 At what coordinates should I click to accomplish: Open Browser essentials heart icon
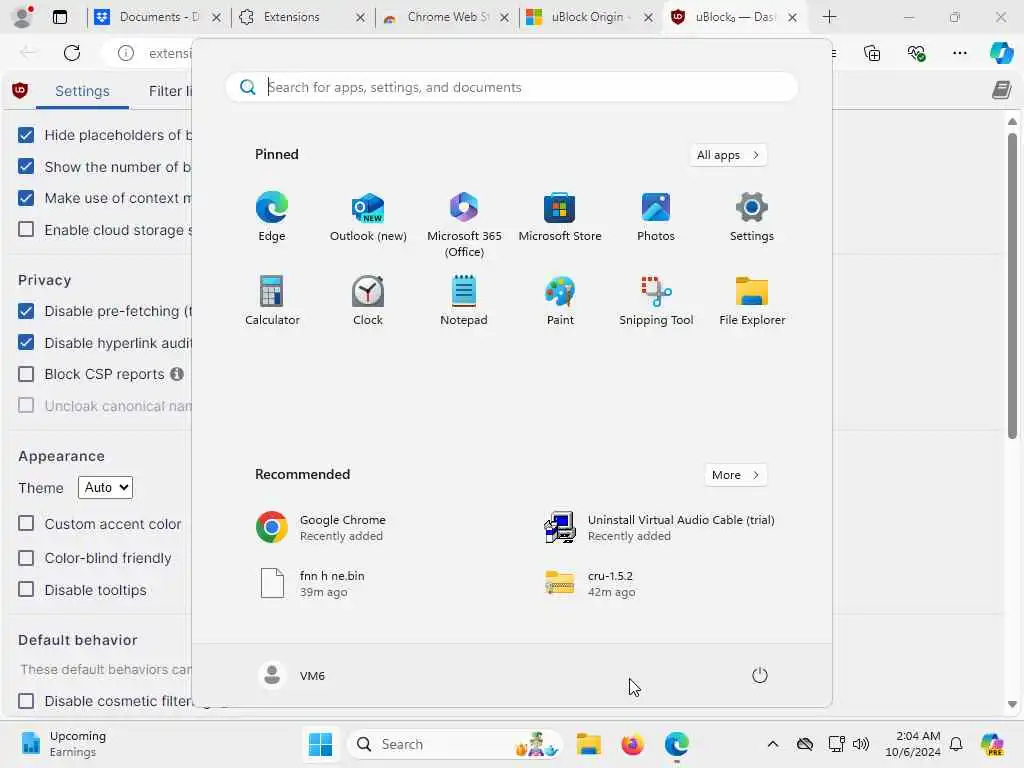click(916, 53)
